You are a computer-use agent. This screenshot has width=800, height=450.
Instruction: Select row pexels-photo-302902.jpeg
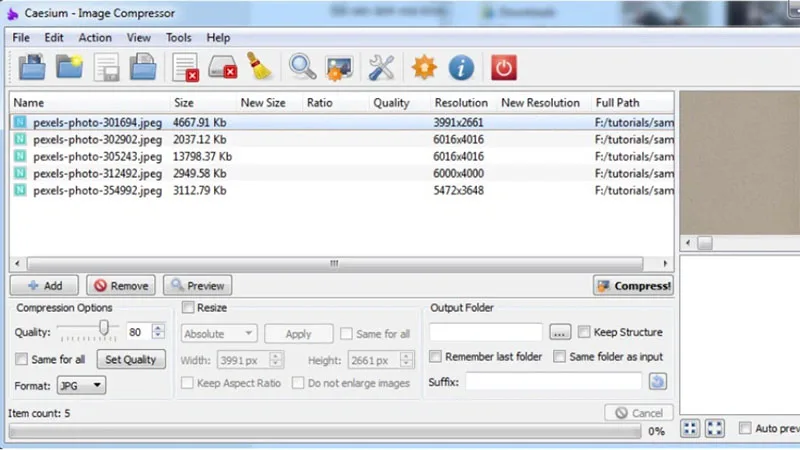coord(342,139)
